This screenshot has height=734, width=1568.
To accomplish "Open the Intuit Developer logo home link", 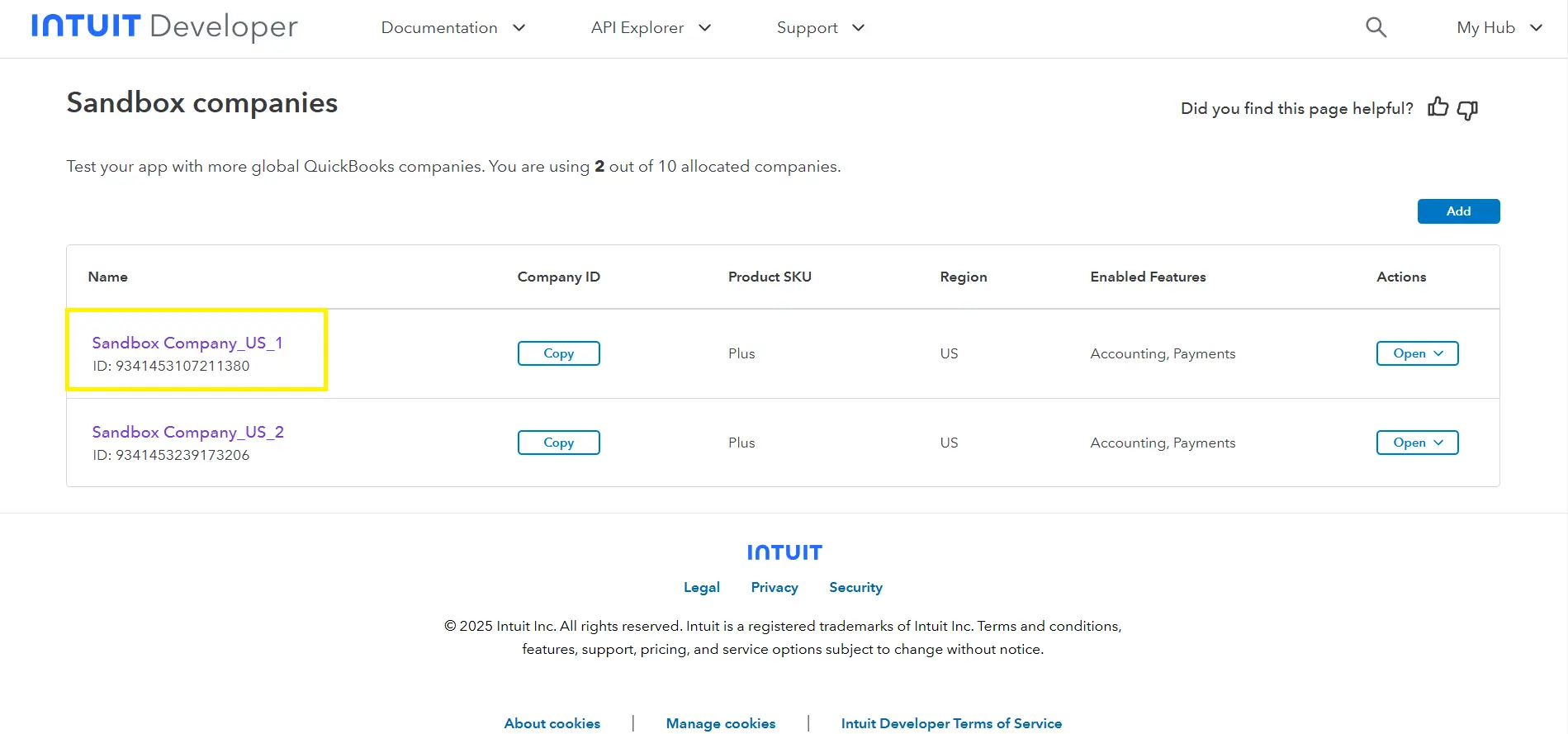I will tap(164, 26).
